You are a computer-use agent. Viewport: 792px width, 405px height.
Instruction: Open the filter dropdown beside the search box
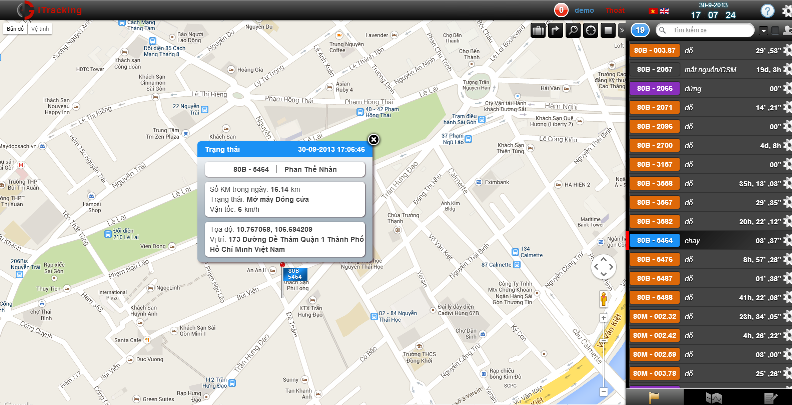763,31
